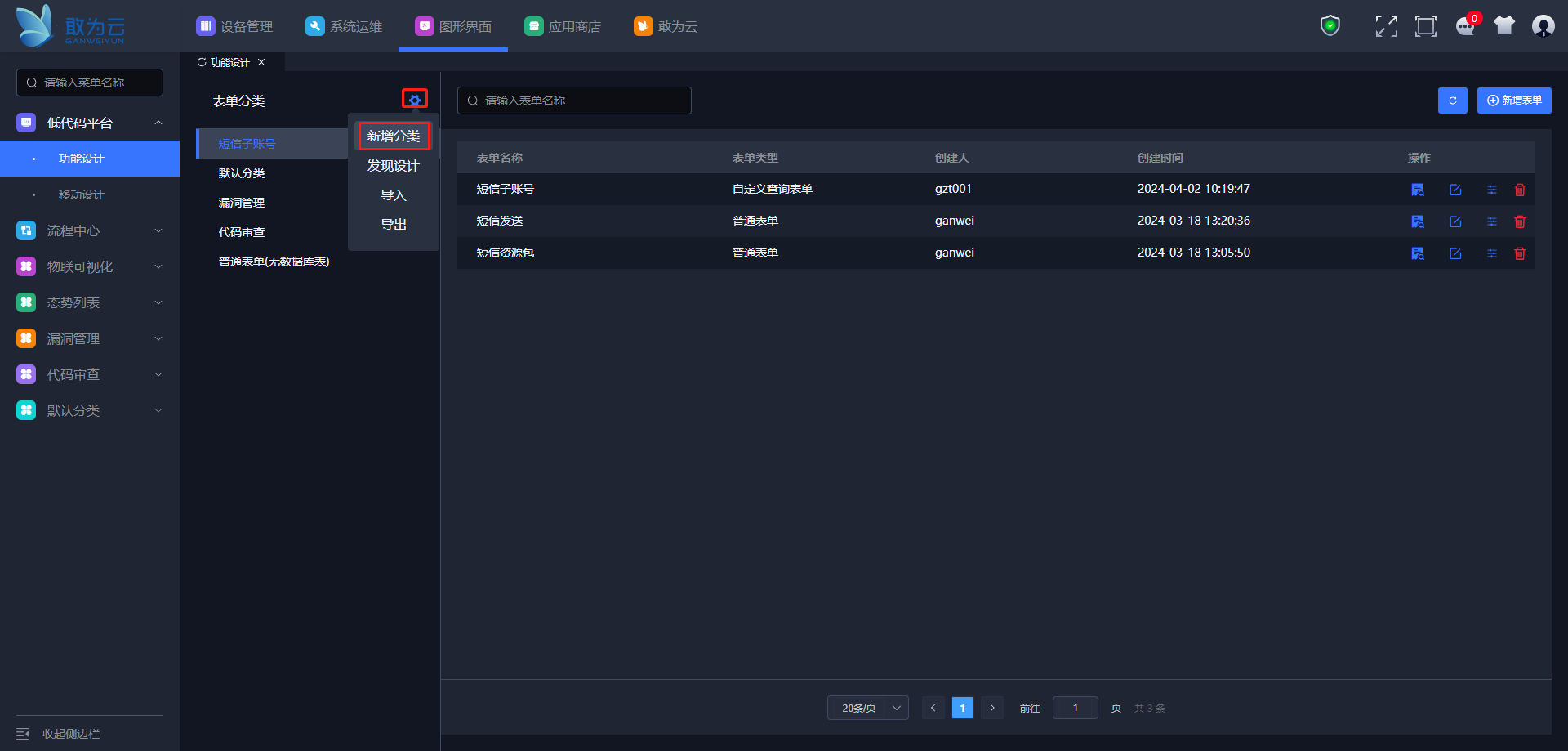Image resolution: width=1568 pixels, height=751 pixels.
Task: Open the 20条/页 page size dropdown
Action: 868,708
